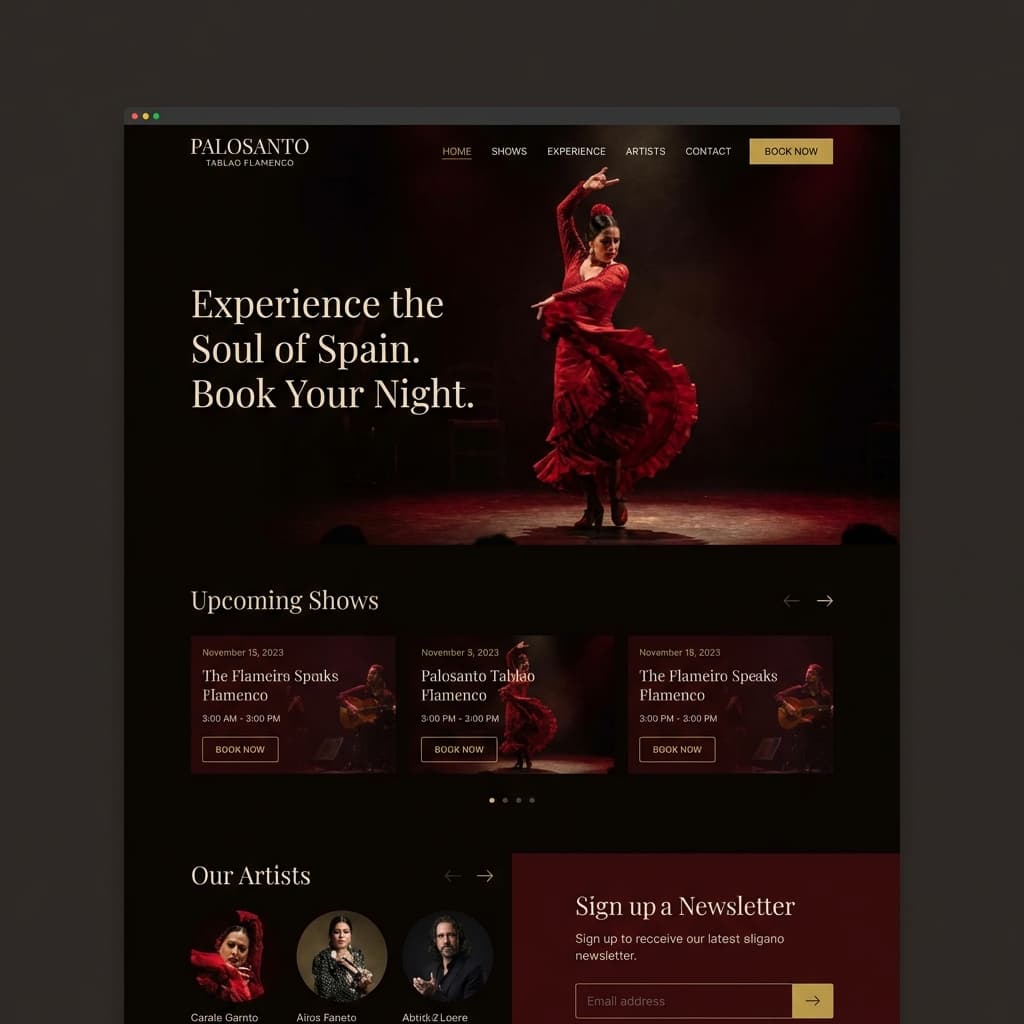1024x1024 pixels.
Task: Open the Experience navigation item
Action: click(x=576, y=151)
